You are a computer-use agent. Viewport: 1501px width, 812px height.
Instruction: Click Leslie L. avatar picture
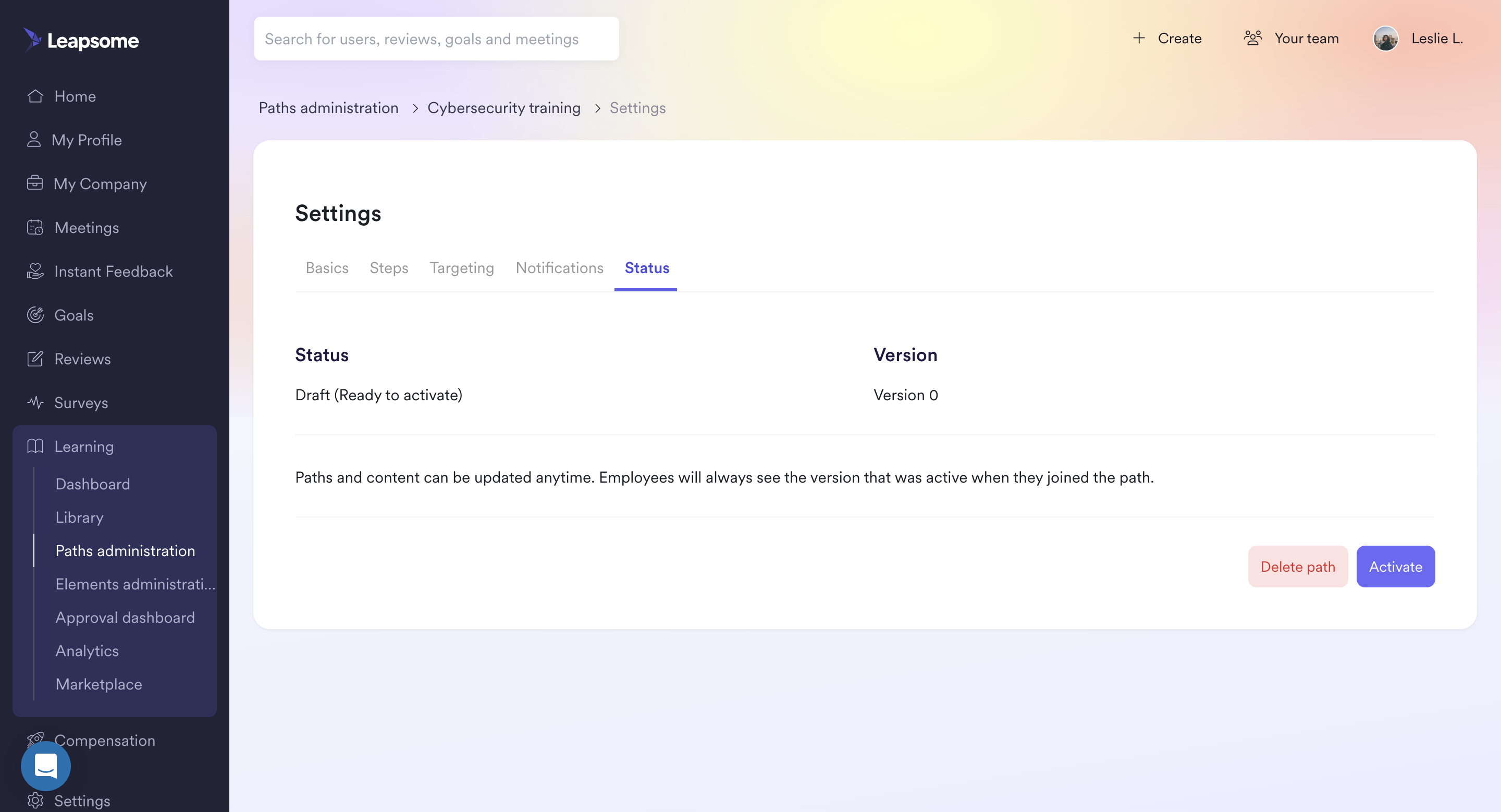pos(1386,39)
